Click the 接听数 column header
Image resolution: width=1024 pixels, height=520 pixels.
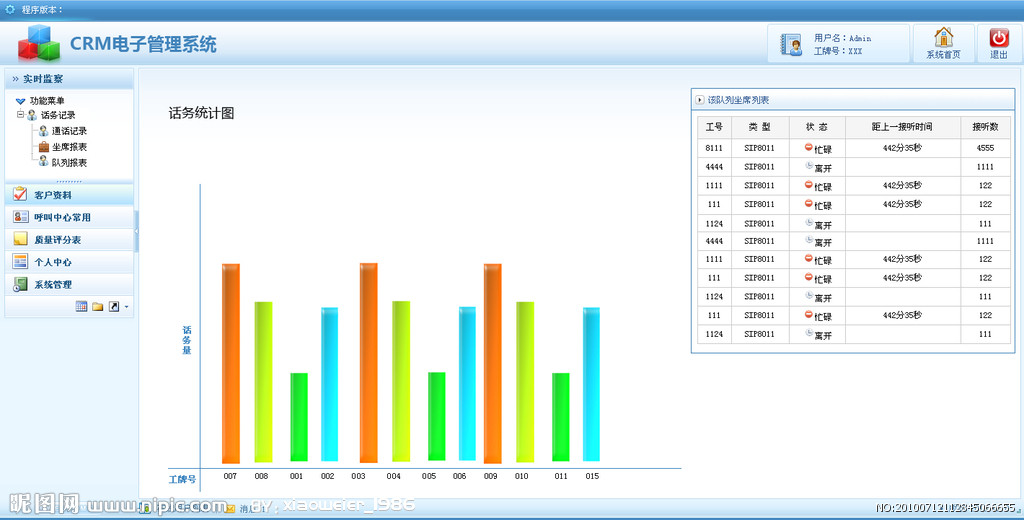click(x=985, y=128)
